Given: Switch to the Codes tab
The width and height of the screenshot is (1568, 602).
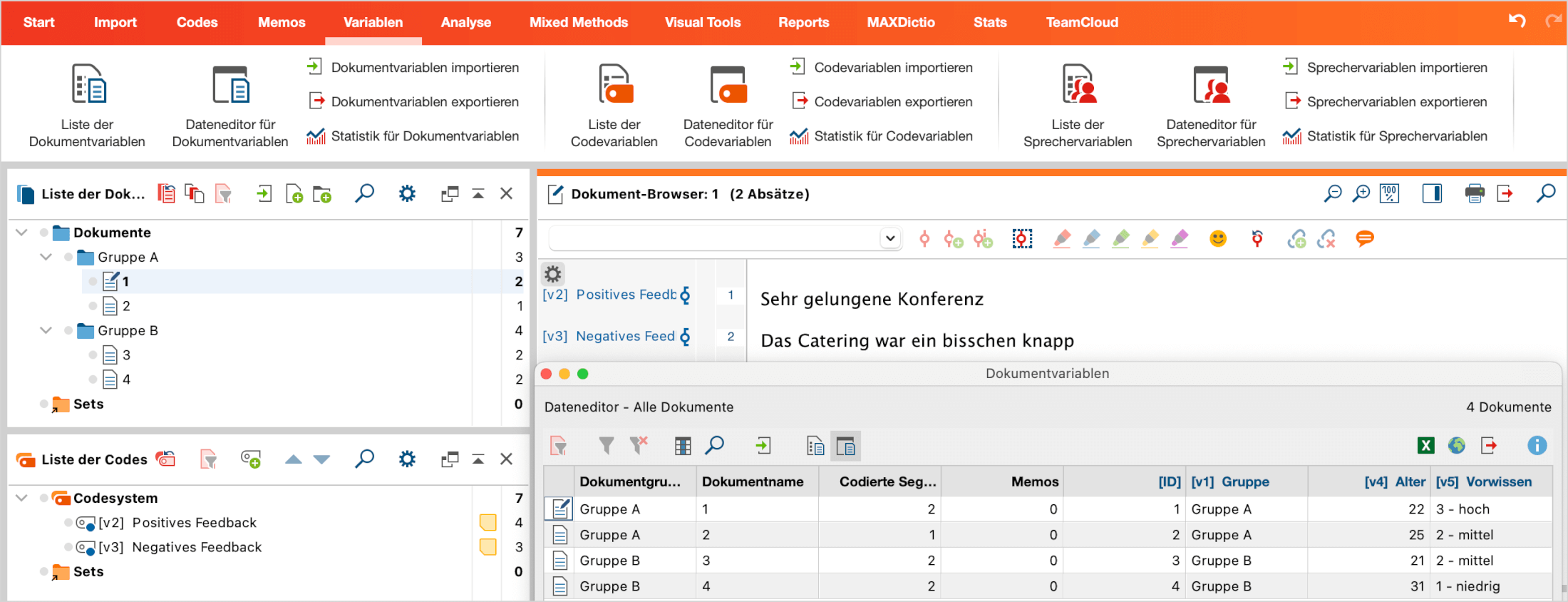Looking at the screenshot, I should pos(197,22).
